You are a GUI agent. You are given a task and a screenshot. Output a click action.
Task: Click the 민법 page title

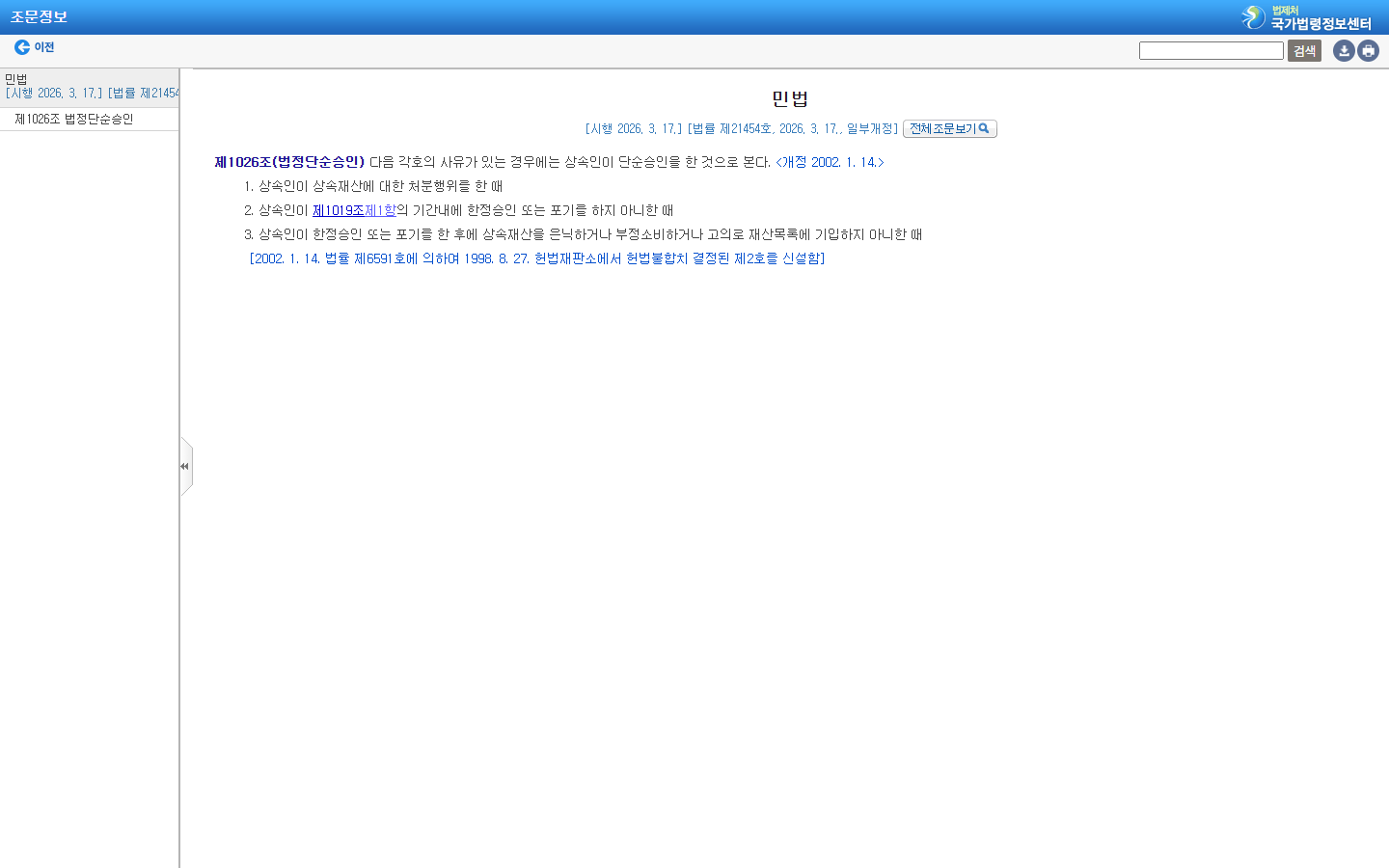[790, 98]
